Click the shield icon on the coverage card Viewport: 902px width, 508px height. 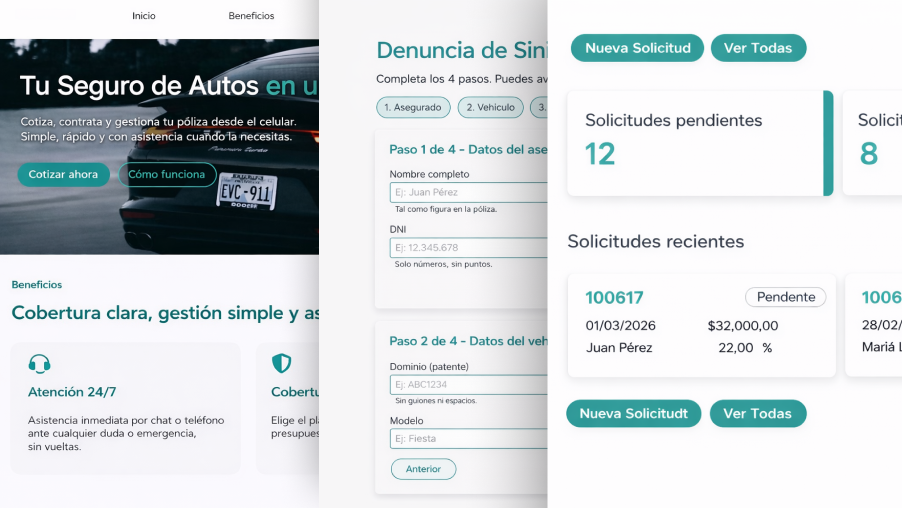click(282, 364)
